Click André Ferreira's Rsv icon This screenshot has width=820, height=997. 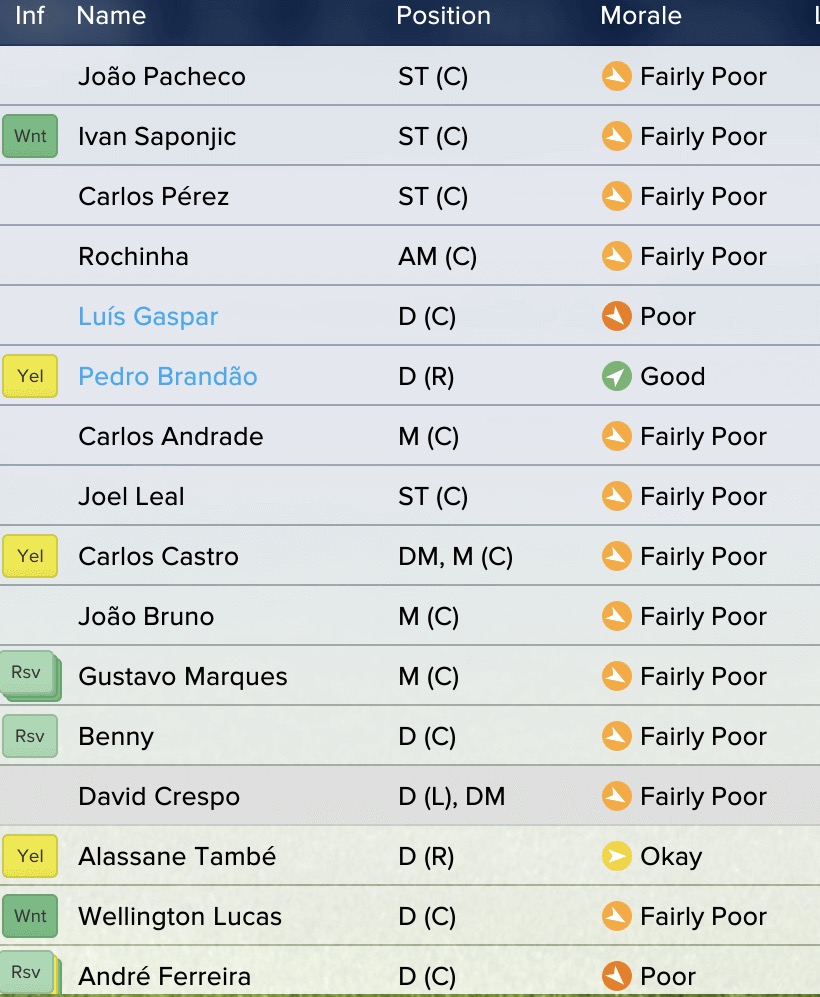[x=30, y=973]
